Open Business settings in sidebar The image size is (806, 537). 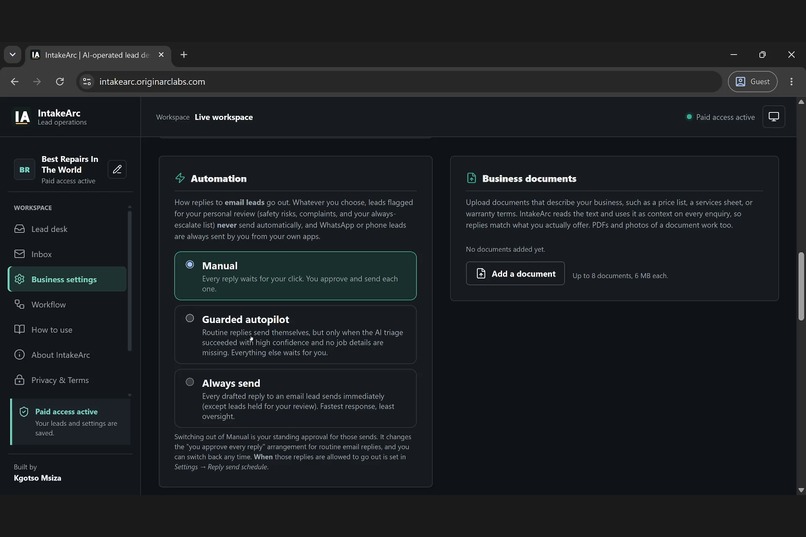67,279
